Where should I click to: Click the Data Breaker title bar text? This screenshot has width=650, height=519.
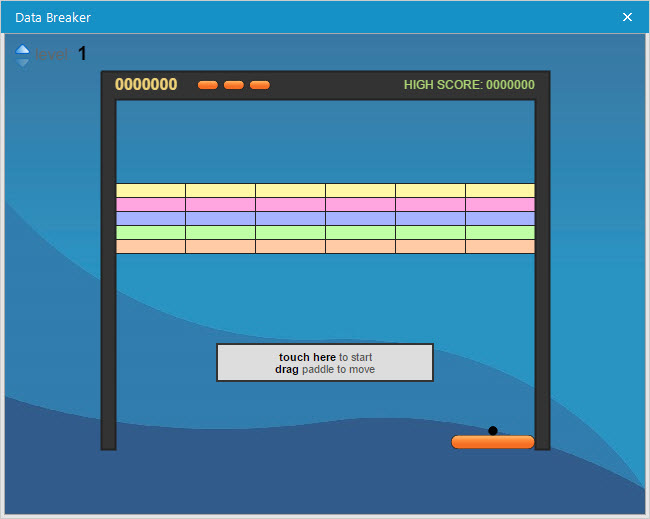(53, 17)
